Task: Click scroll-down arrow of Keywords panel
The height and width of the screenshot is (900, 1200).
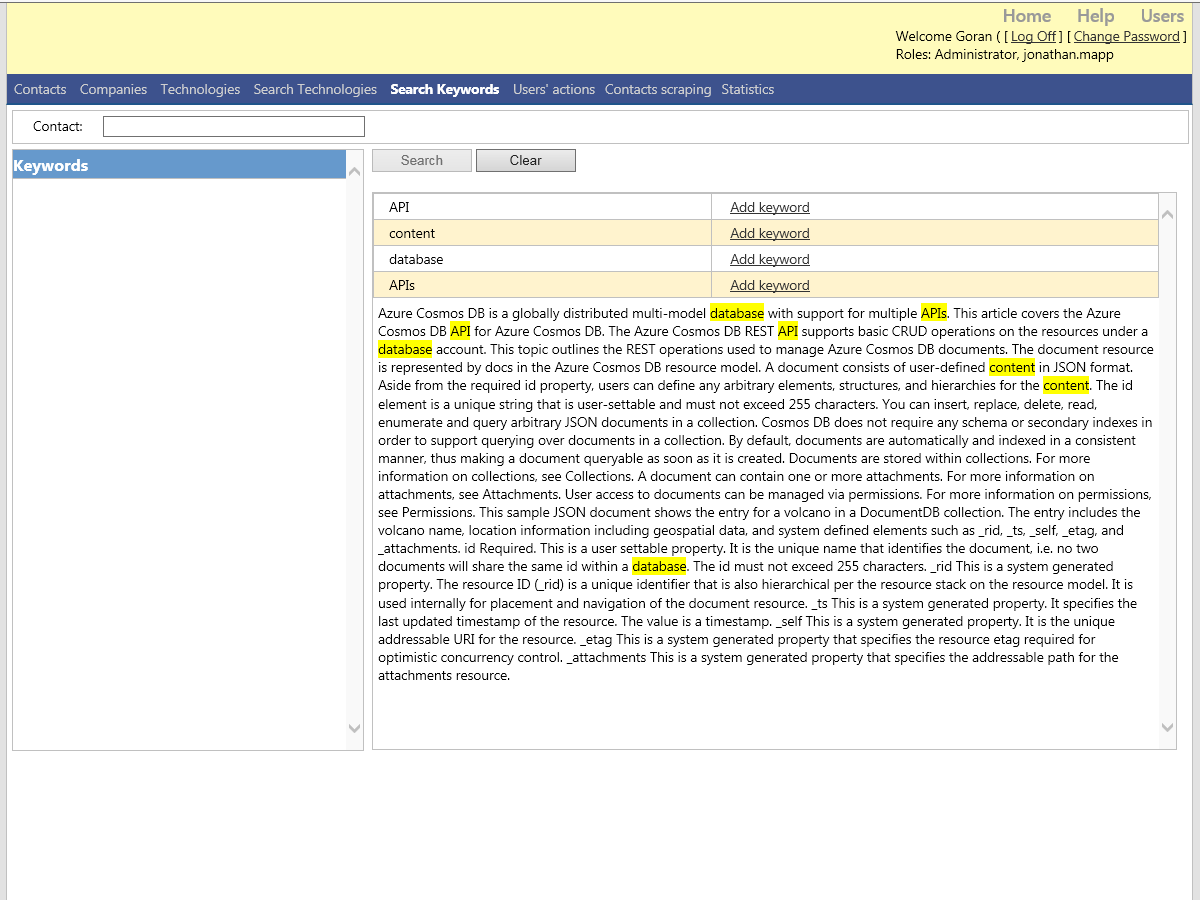Action: click(x=354, y=728)
